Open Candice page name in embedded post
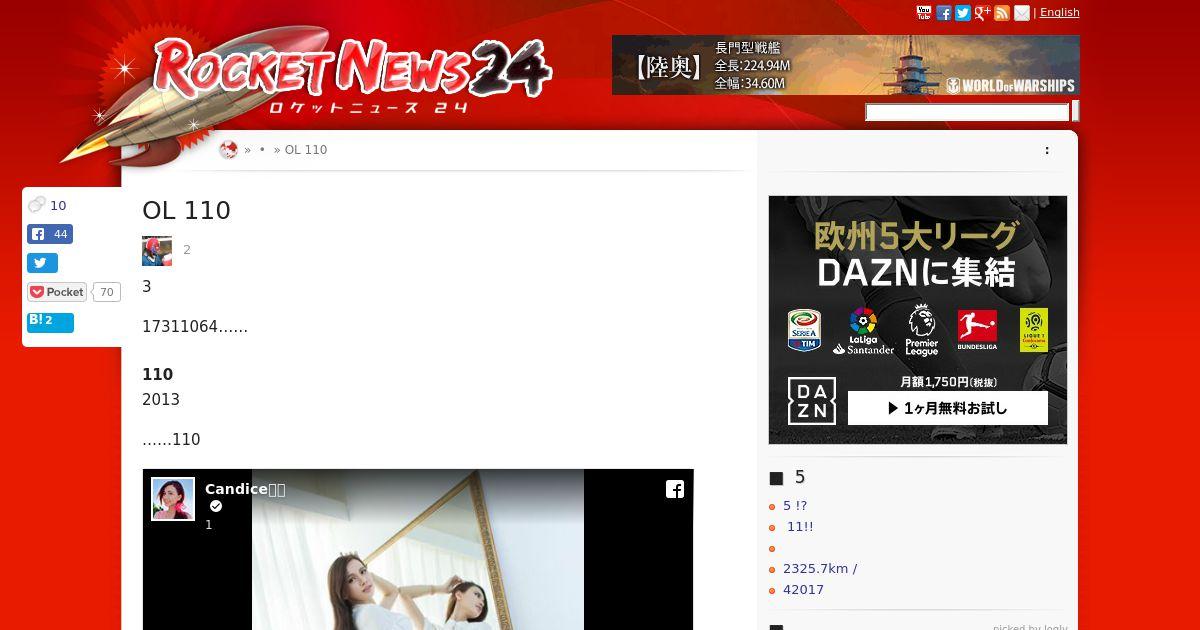Image resolution: width=1200 pixels, height=630 pixels. coord(245,489)
